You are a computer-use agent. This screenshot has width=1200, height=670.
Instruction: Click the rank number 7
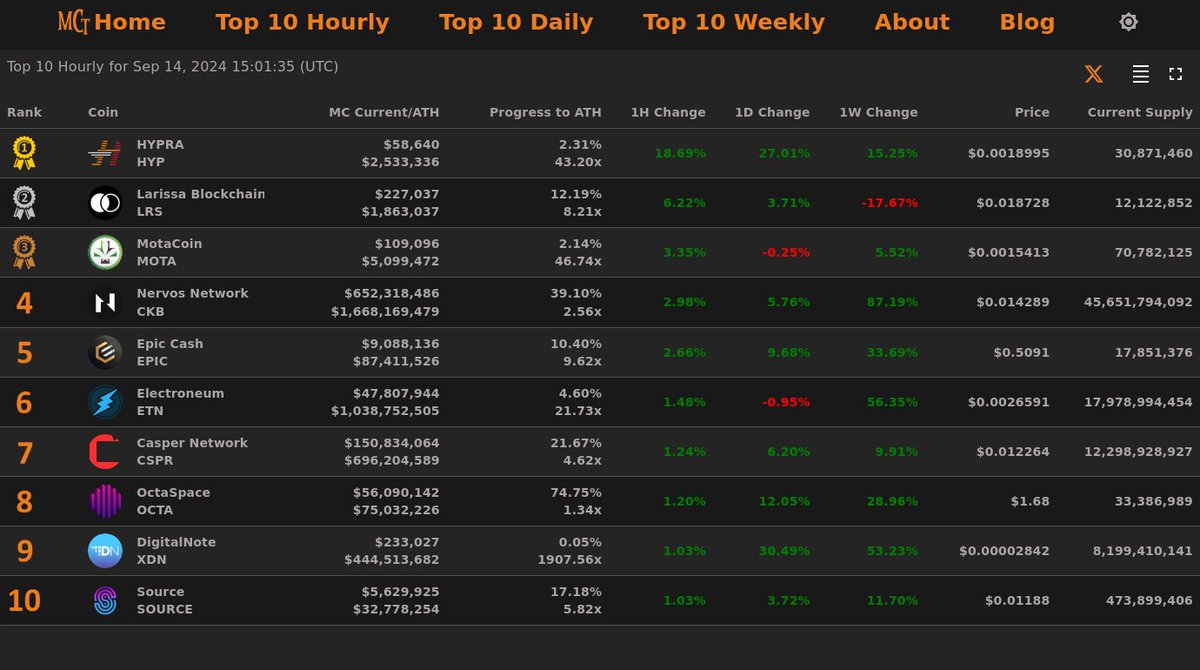tap(24, 452)
